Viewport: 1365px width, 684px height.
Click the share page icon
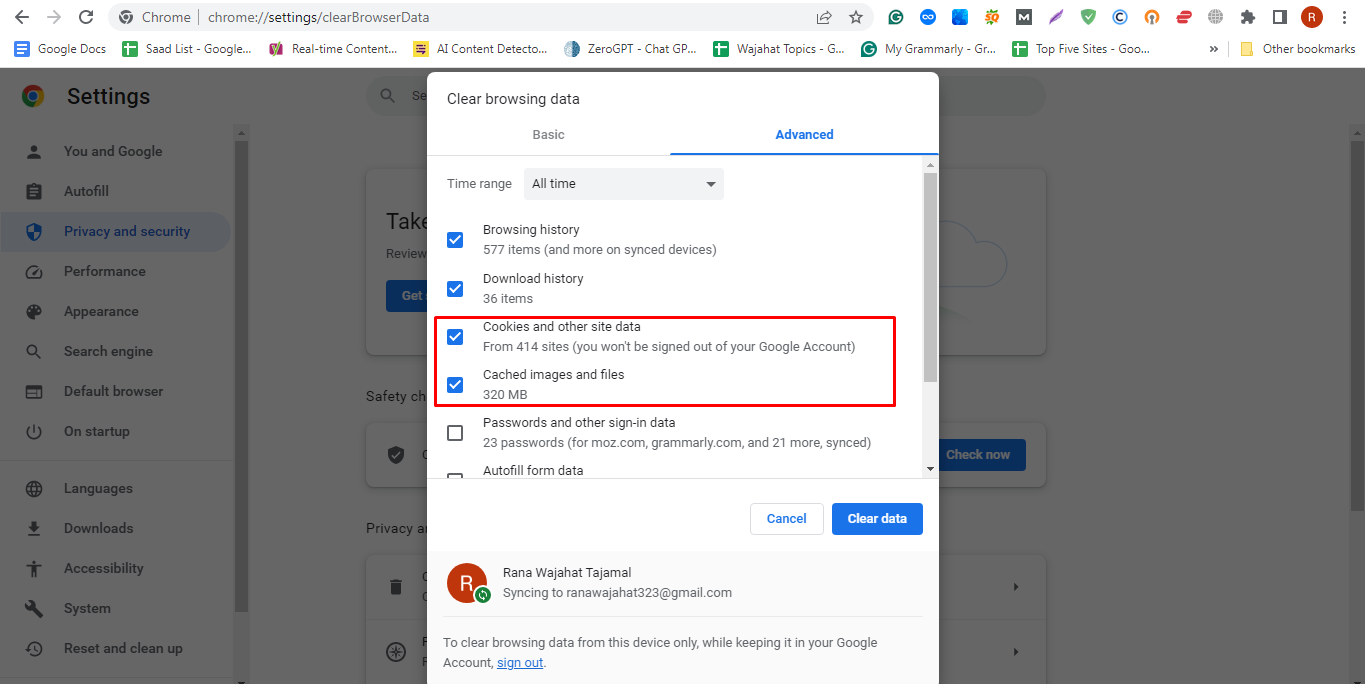coord(824,17)
